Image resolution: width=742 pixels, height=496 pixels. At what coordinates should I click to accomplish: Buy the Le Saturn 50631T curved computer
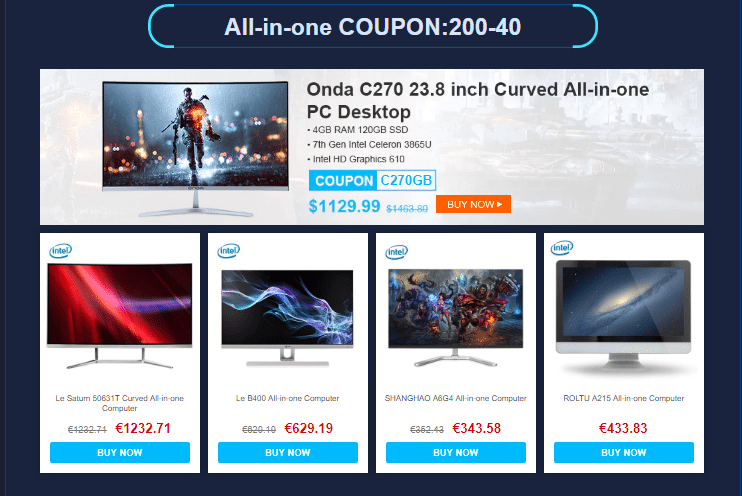coord(120,452)
